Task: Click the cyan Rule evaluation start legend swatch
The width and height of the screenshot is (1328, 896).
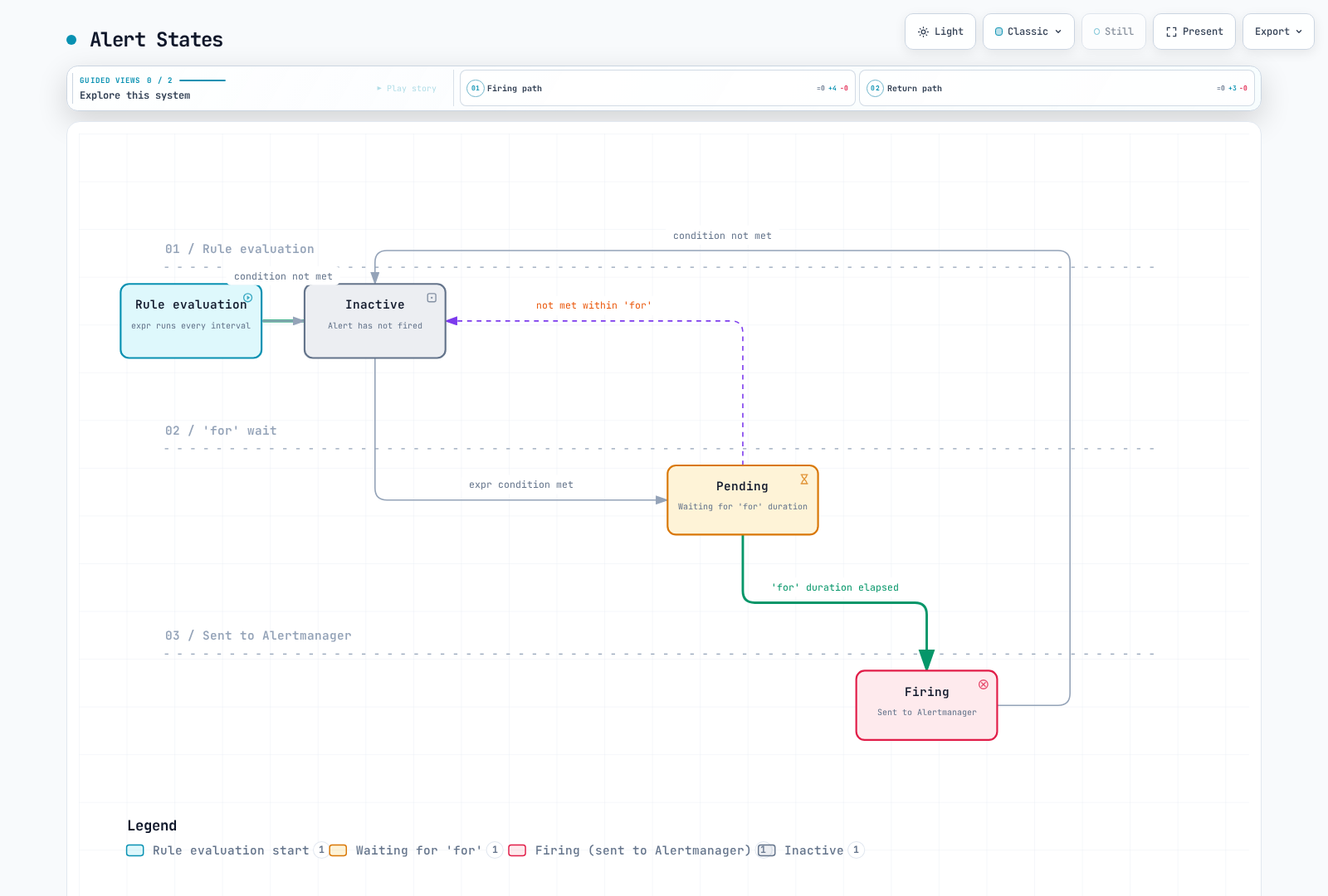Action: coord(135,850)
